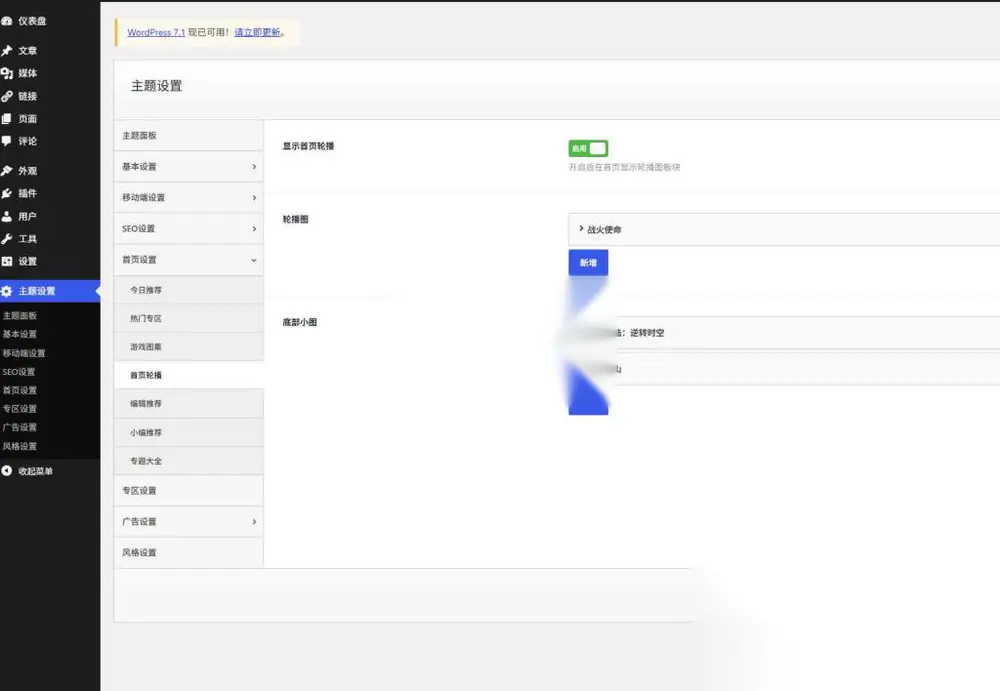Open the WordPress 7.1 link
Image resolution: width=1000 pixels, height=691 pixels.
click(156, 32)
